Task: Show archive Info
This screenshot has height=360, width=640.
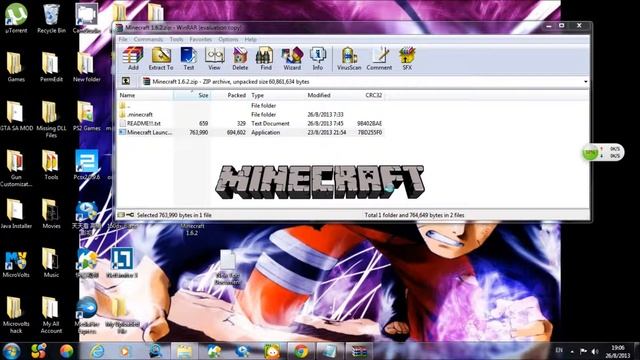Action: [318, 59]
